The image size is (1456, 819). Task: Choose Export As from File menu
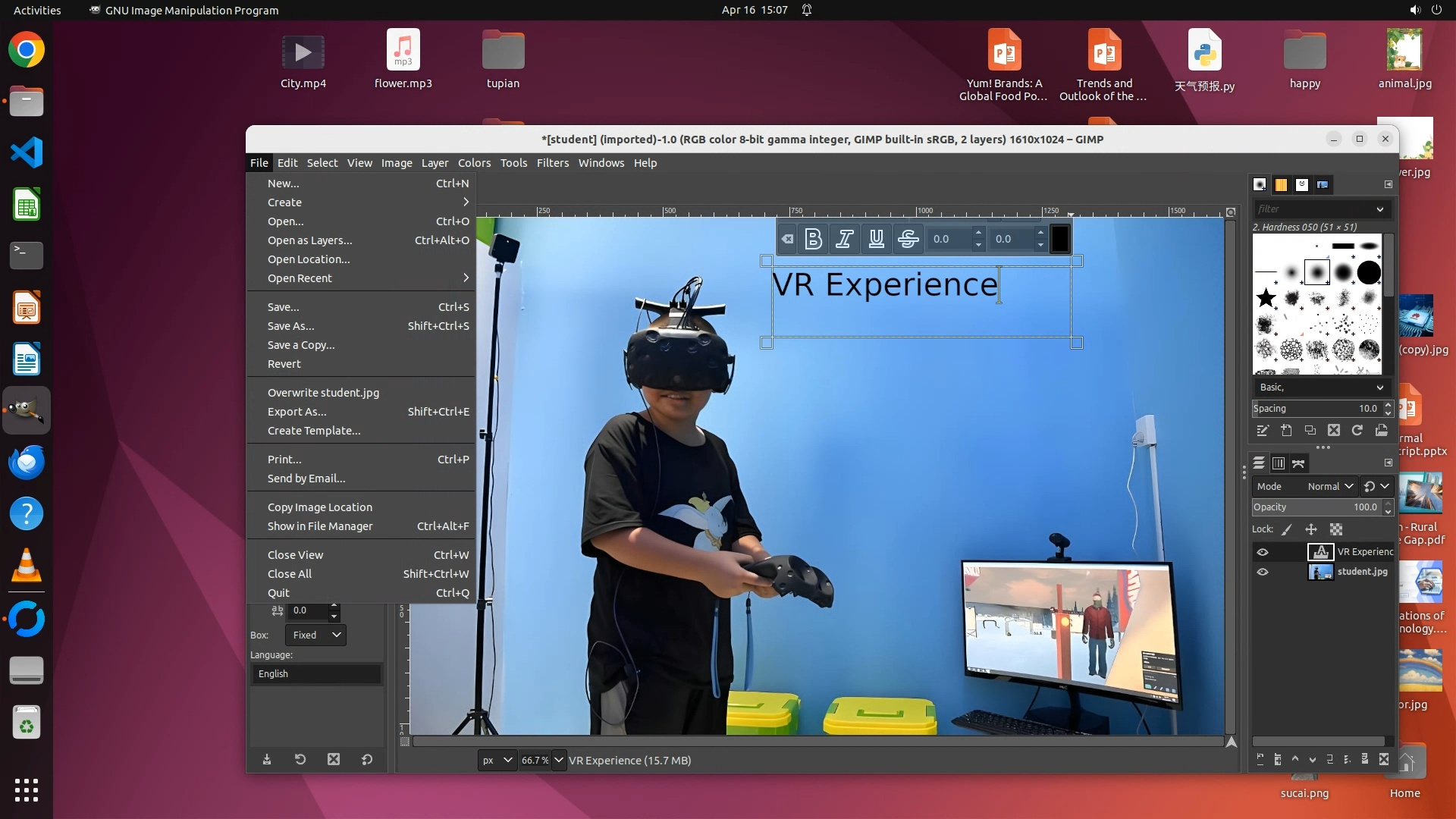click(x=297, y=412)
